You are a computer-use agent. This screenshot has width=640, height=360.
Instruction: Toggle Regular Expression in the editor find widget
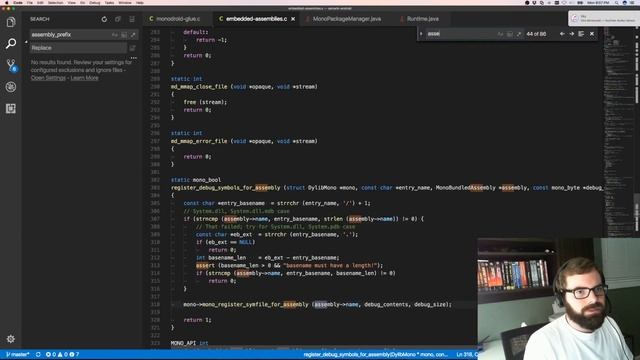pyautogui.click(x=519, y=34)
